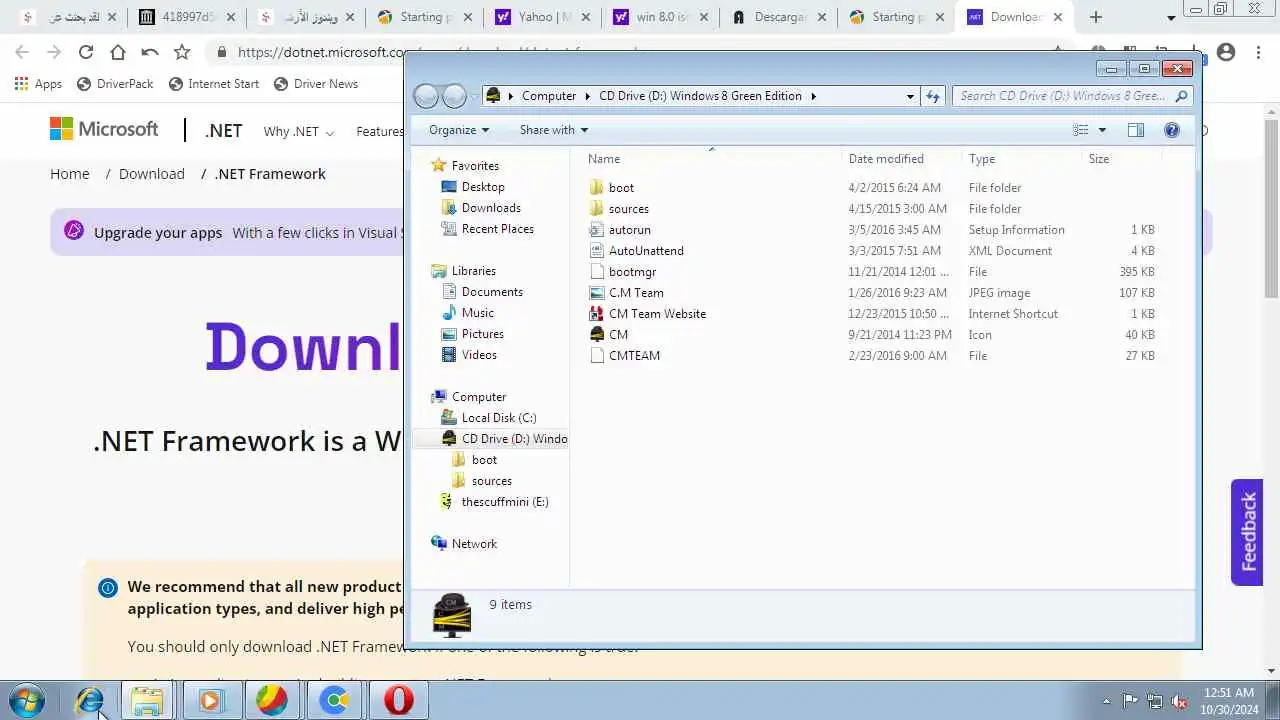Click the Explorer forward navigation button
This screenshot has height=720, width=1280.
coord(454,96)
